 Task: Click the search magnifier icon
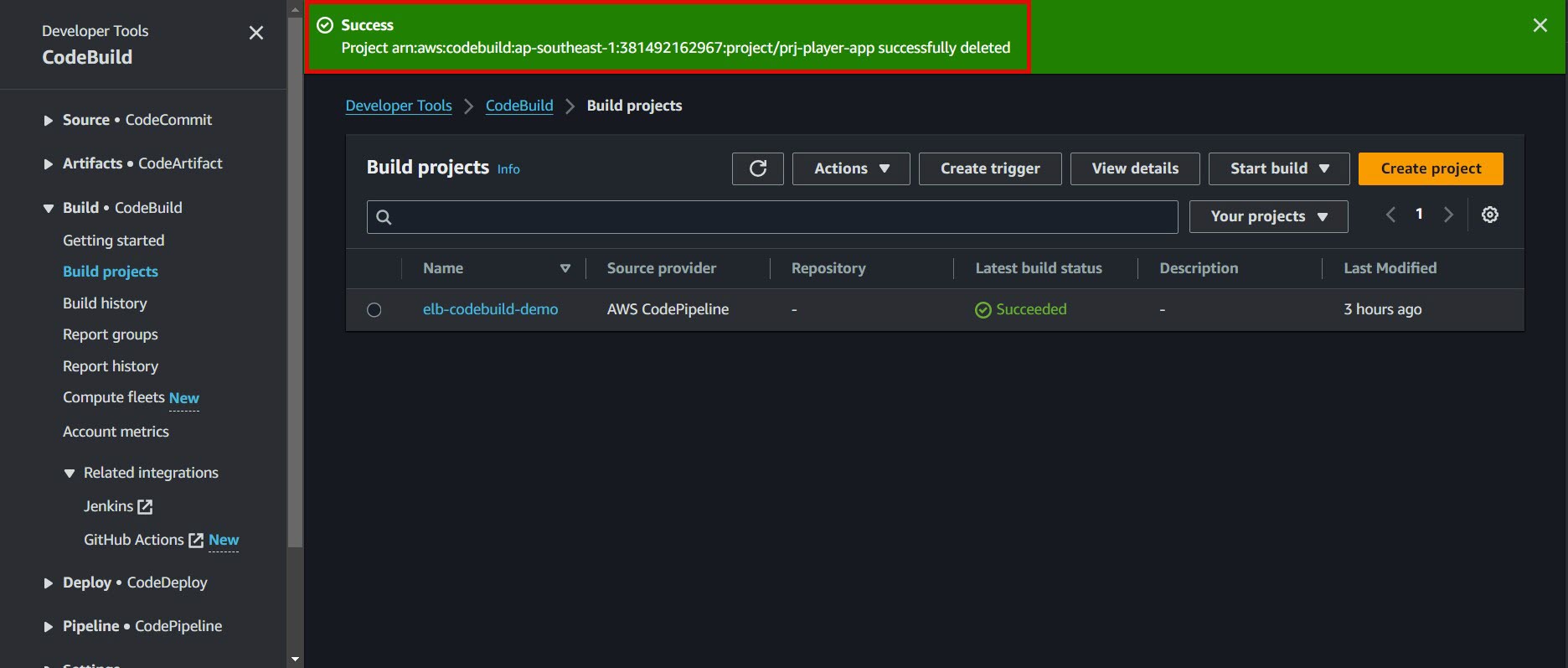[x=384, y=217]
